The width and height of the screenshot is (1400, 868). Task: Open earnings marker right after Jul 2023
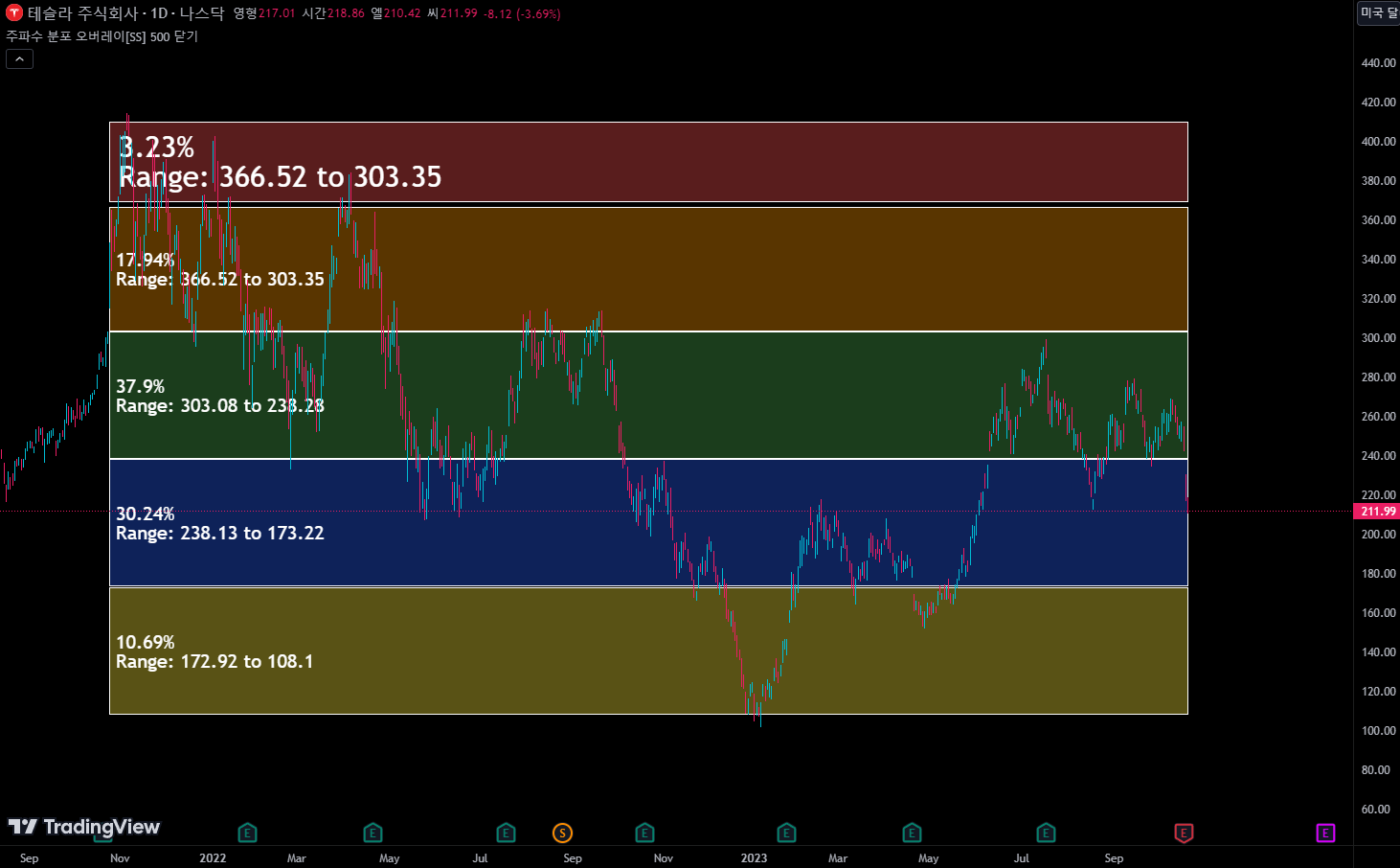1046,833
